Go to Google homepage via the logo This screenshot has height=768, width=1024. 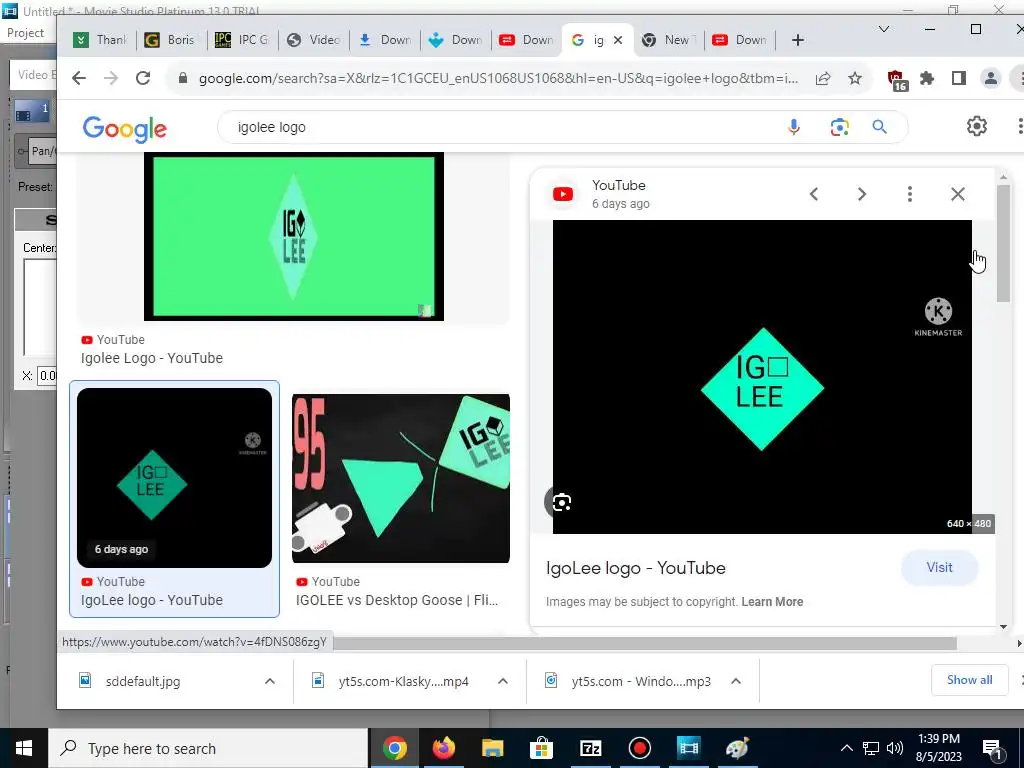(125, 129)
